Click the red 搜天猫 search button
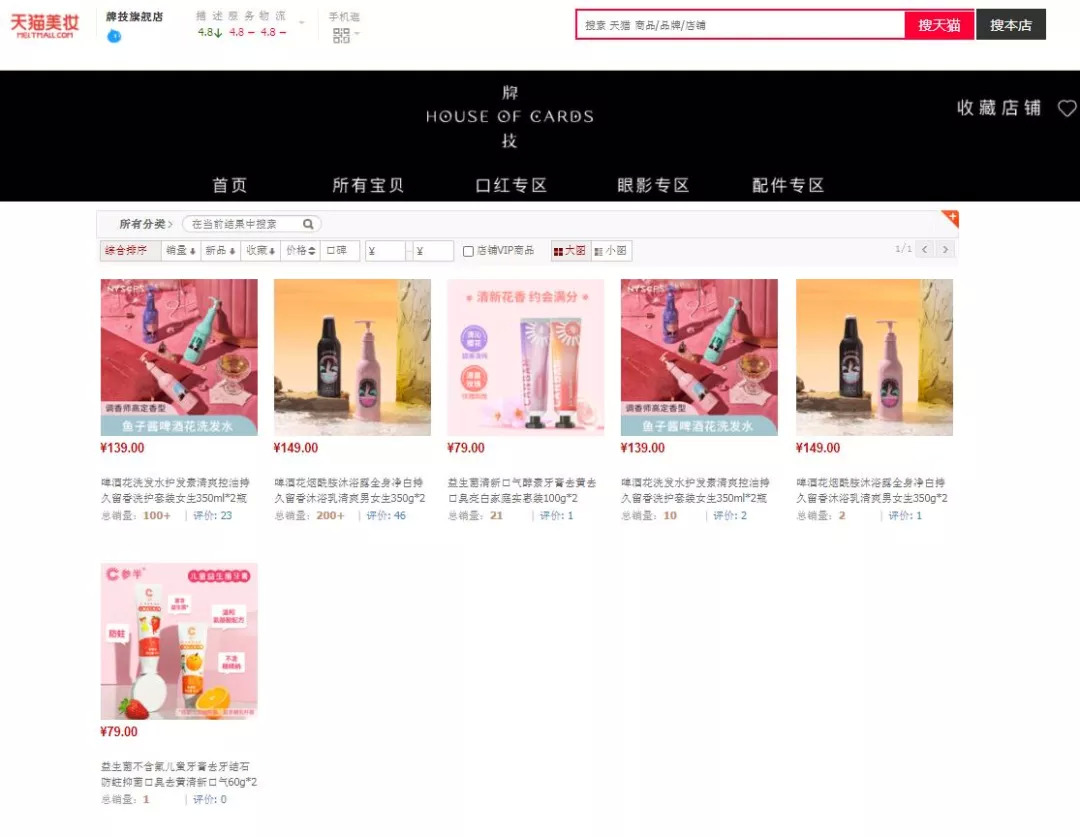The width and height of the screenshot is (1080, 837). click(x=939, y=25)
